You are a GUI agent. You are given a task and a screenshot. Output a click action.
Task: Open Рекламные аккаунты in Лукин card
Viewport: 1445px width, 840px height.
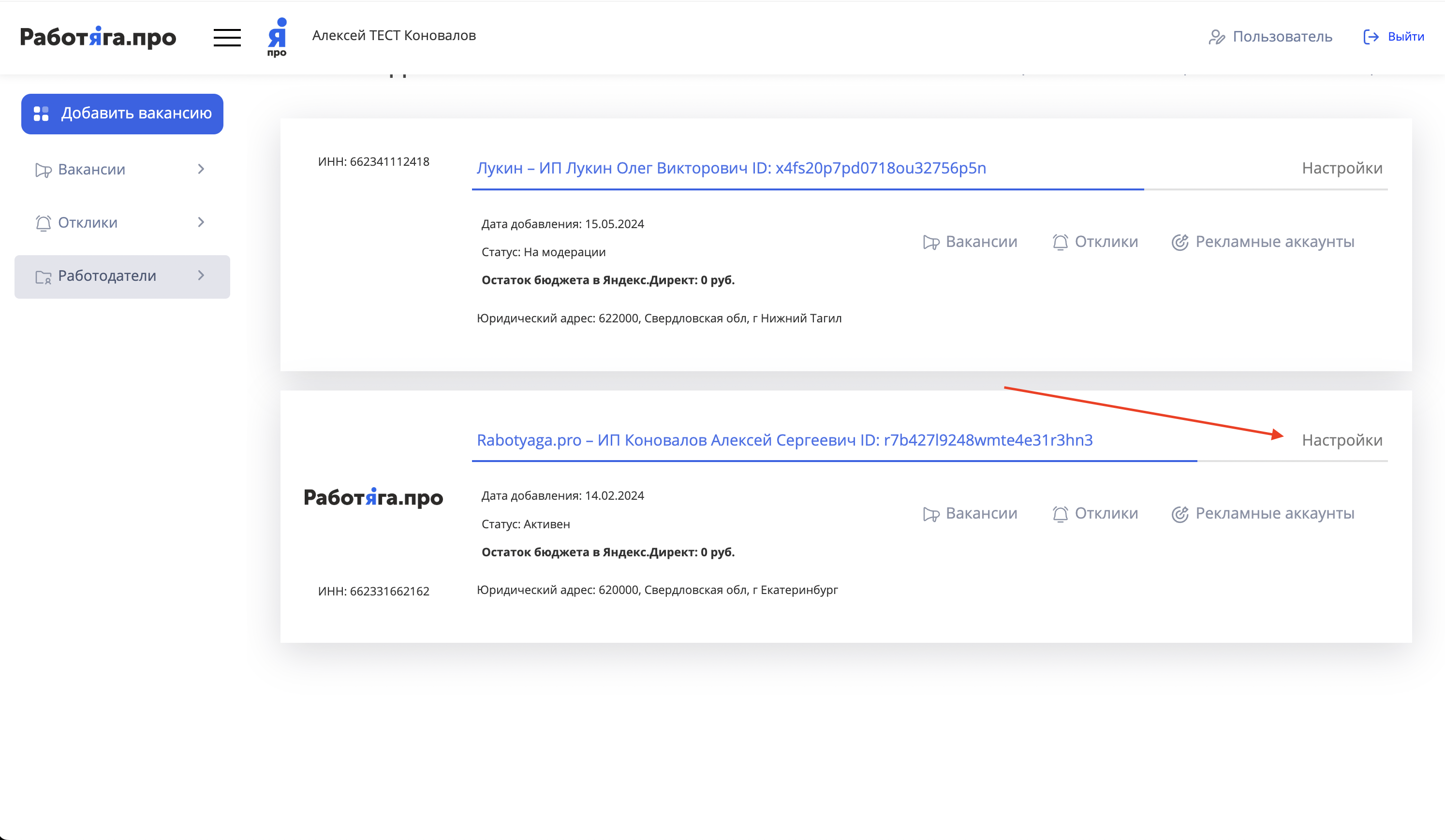1263,242
